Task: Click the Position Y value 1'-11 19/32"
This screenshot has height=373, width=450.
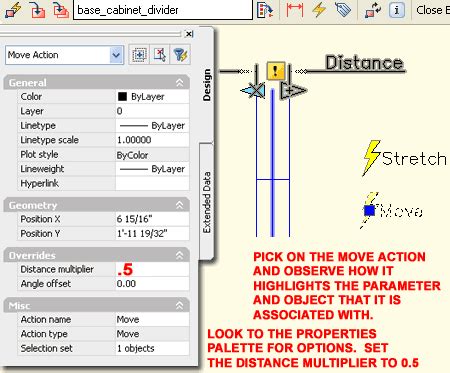Action: [152, 233]
